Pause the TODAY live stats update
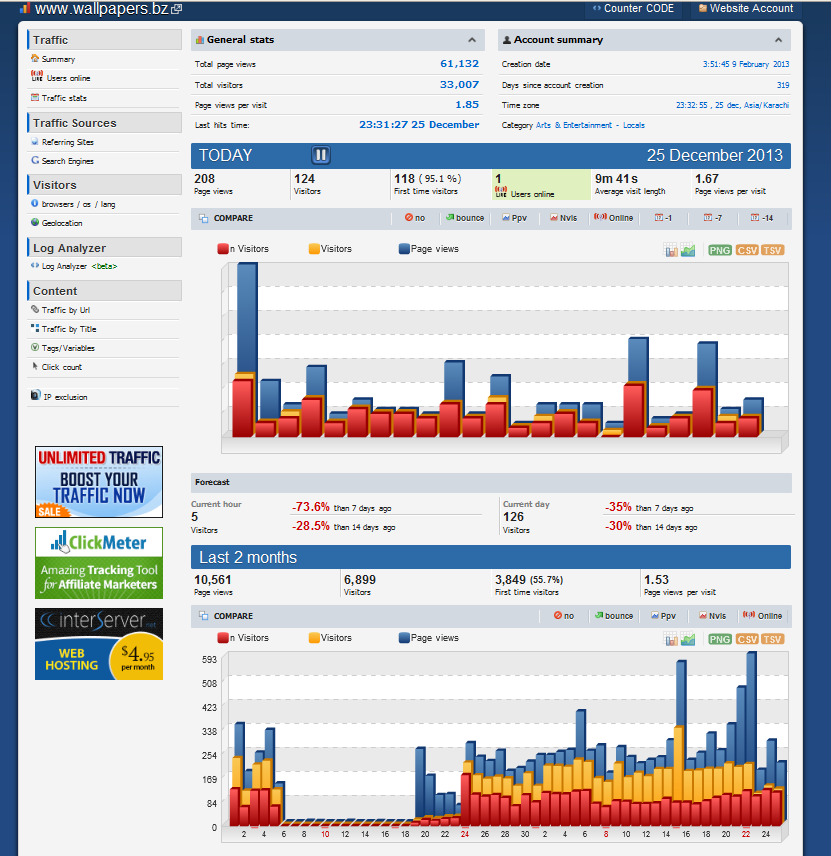The width and height of the screenshot is (831, 856). pos(320,155)
